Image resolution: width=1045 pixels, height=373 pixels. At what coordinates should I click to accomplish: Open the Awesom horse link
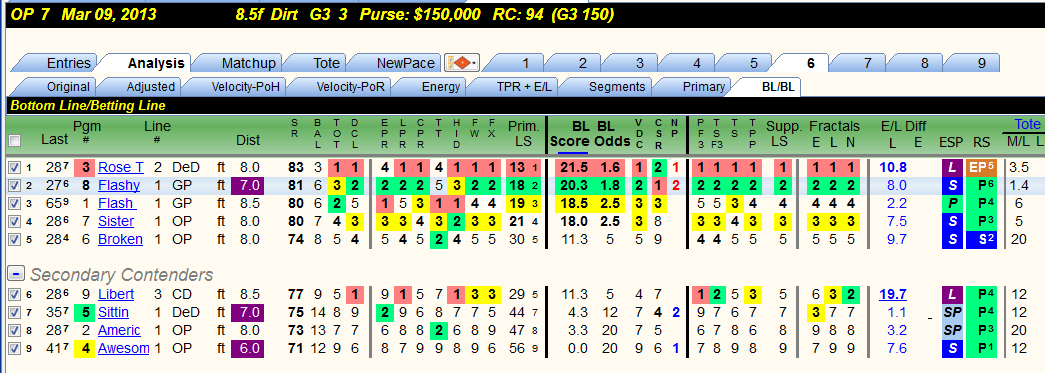pyautogui.click(x=124, y=348)
